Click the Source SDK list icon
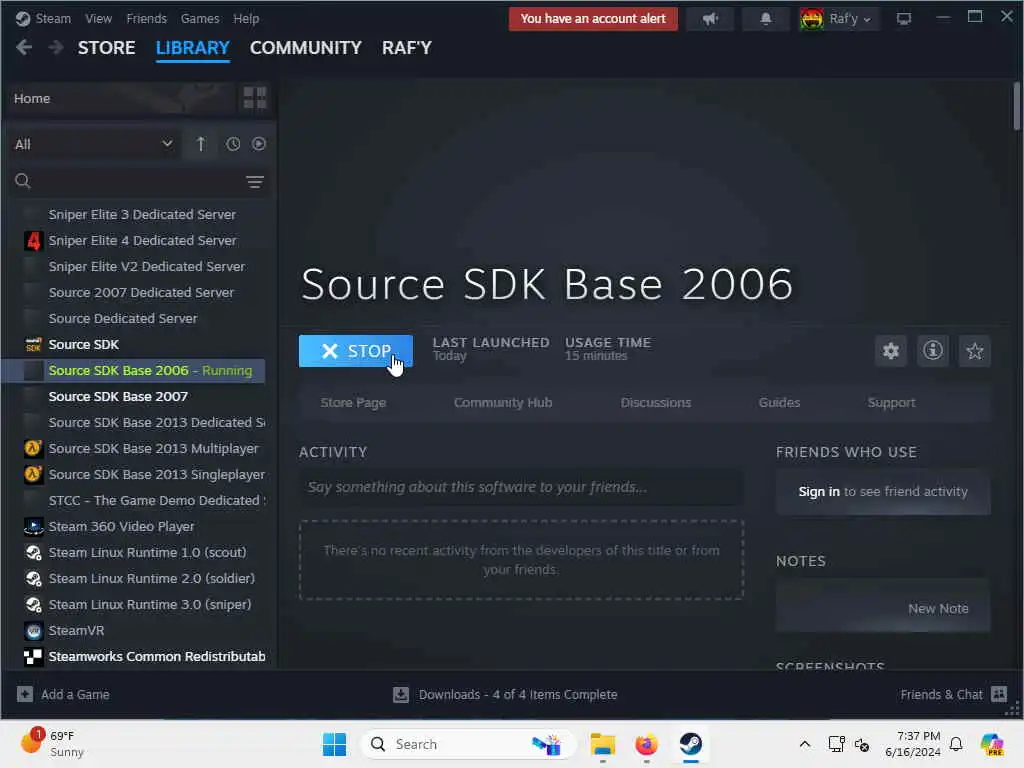This screenshot has width=1024, height=768. point(33,345)
